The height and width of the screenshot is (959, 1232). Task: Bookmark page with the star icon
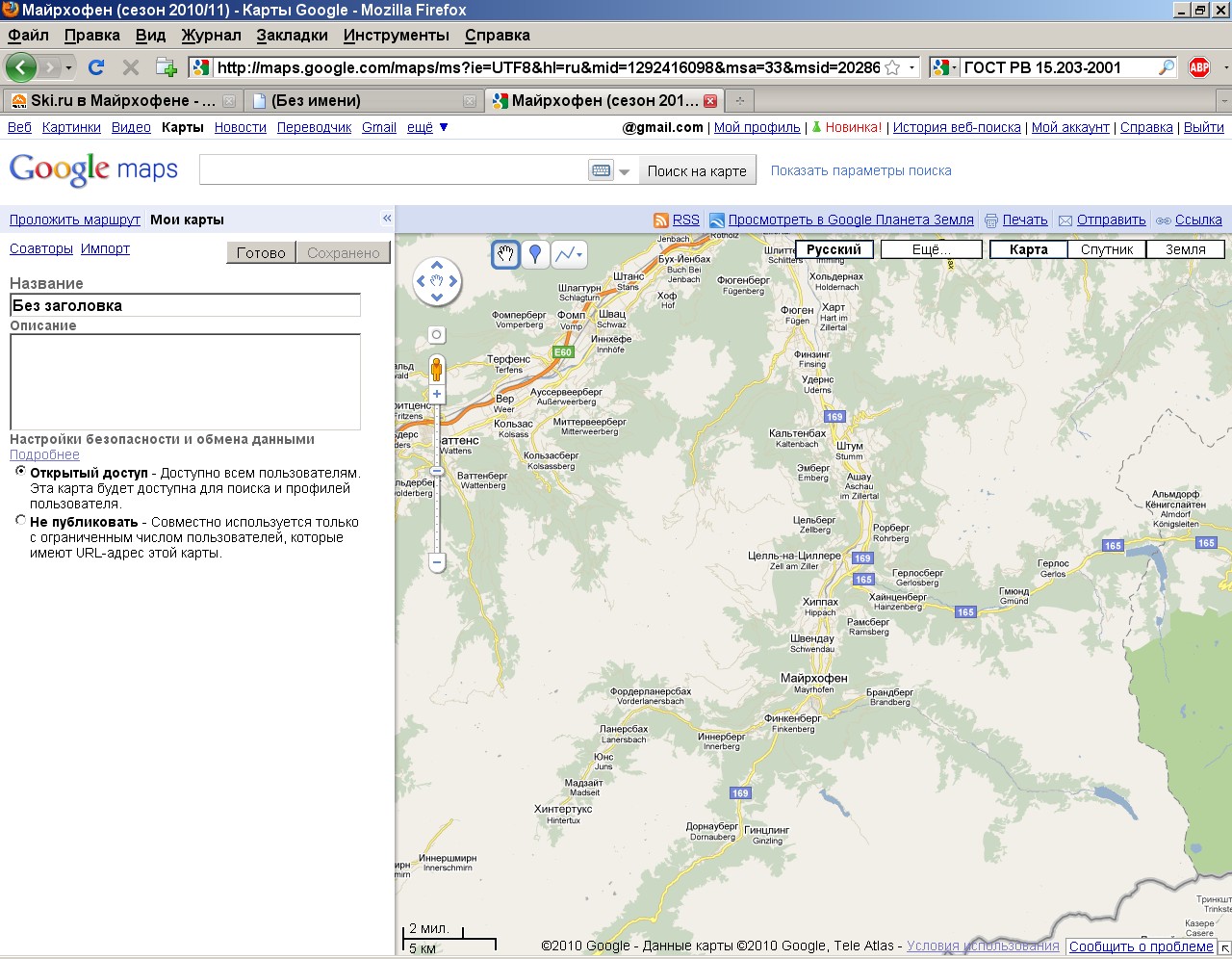892,67
